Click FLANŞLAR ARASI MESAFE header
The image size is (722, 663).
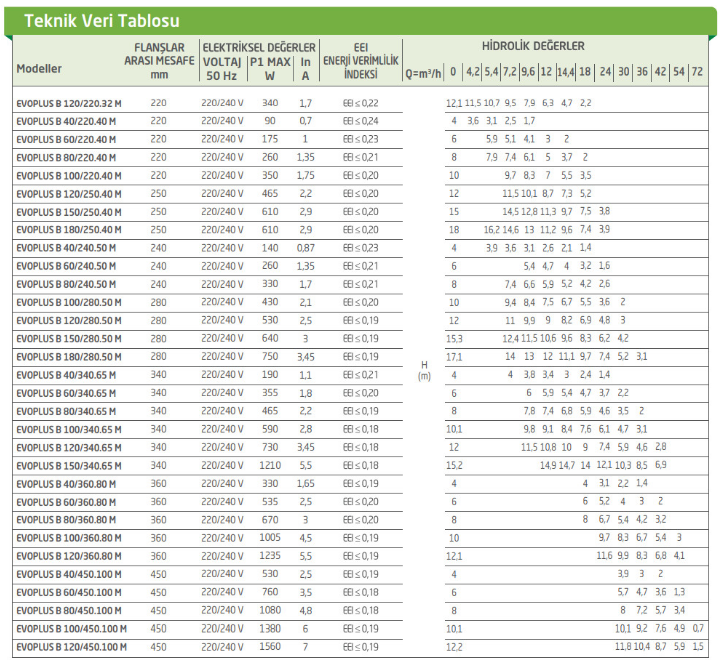coord(159,61)
